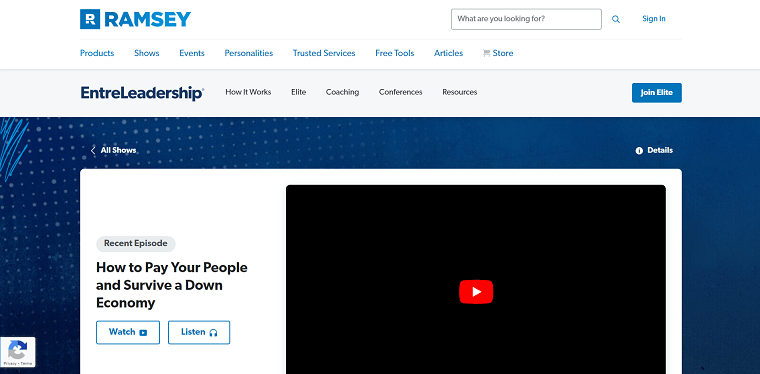
Task: Open the Events menu
Action: [192, 53]
